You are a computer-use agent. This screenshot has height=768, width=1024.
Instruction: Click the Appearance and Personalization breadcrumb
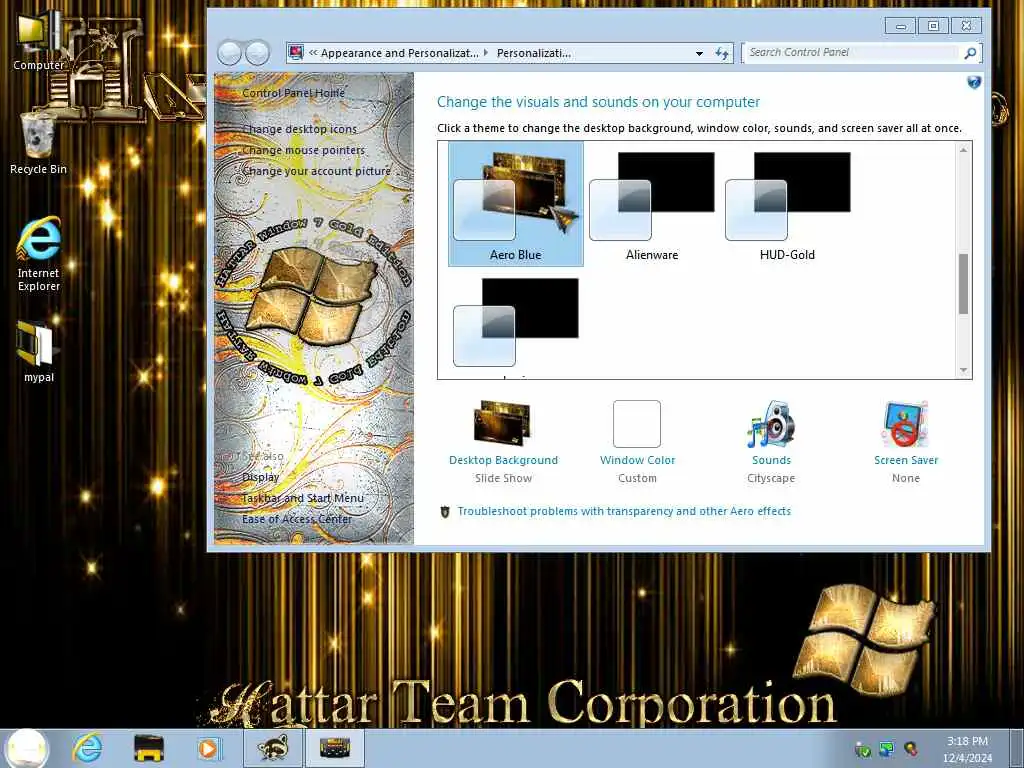click(400, 54)
